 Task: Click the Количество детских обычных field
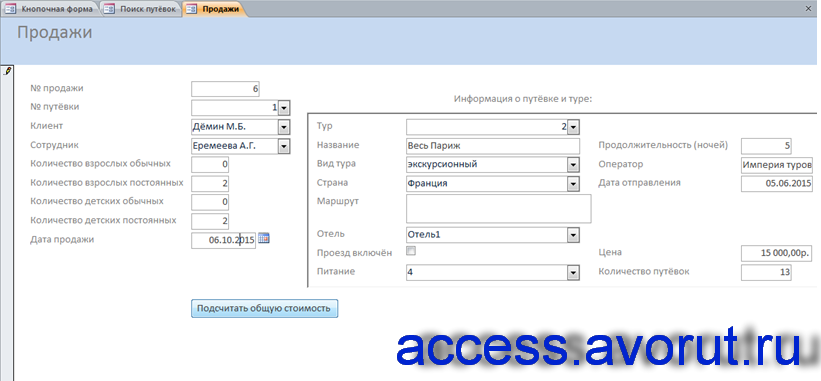click(209, 203)
